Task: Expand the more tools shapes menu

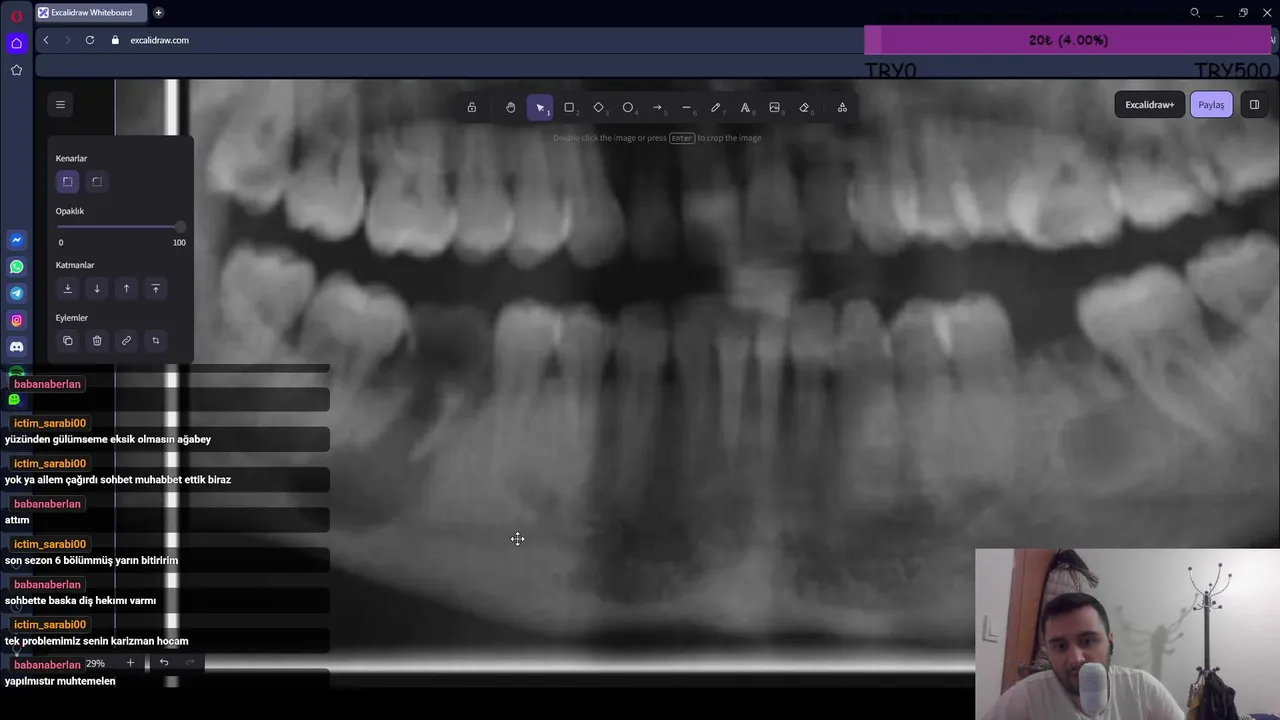Action: [842, 108]
